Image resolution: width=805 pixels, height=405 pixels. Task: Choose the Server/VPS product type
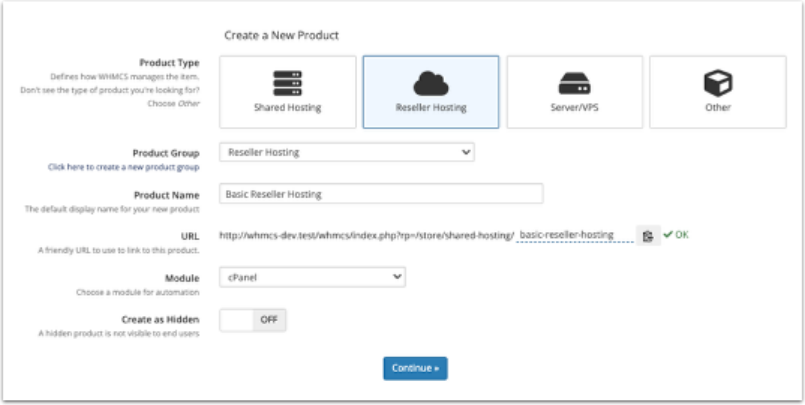pos(574,92)
